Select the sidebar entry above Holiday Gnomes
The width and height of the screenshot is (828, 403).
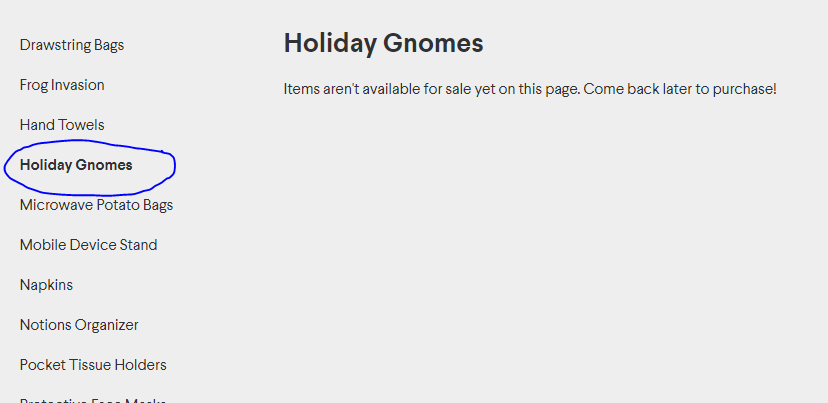click(62, 125)
